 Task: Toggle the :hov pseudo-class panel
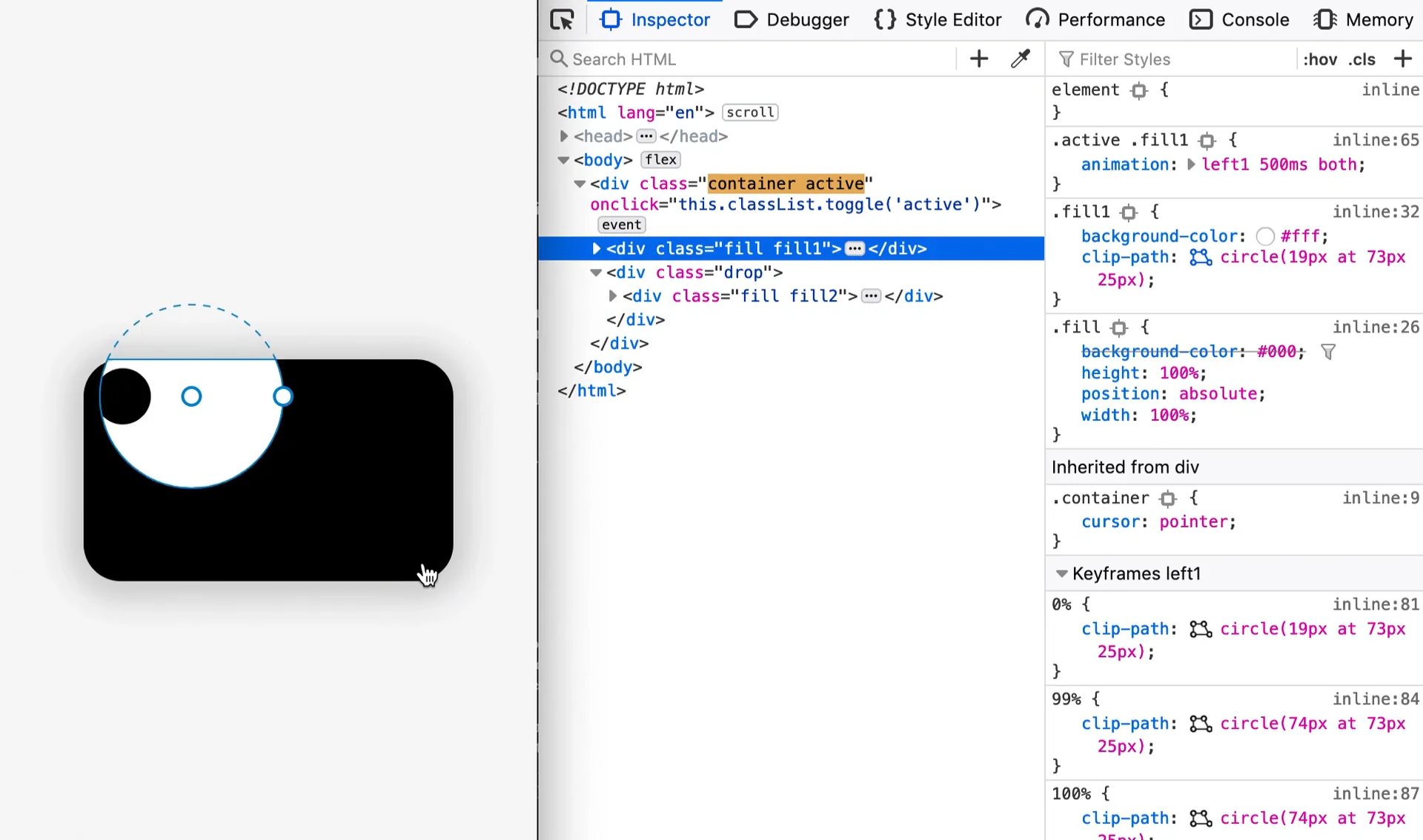click(1320, 59)
